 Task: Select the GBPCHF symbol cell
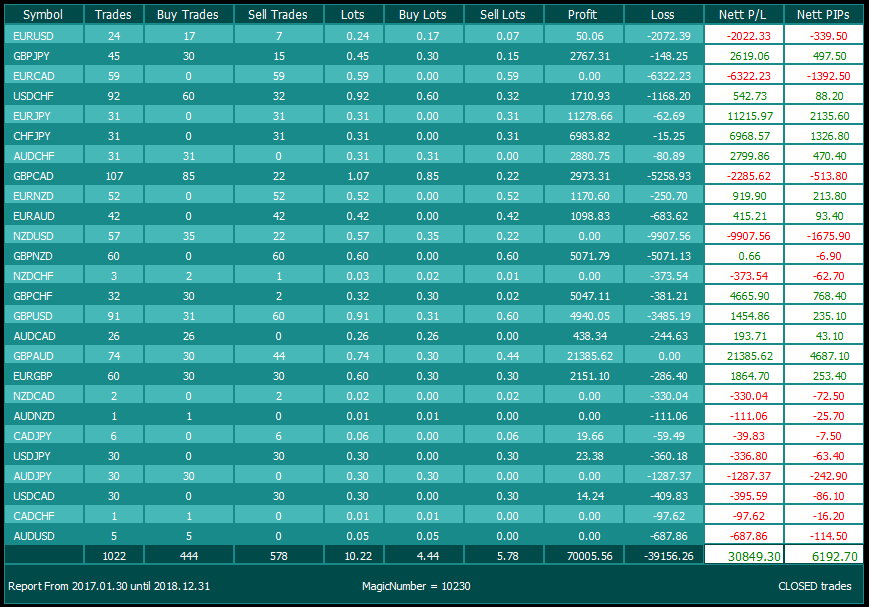coord(44,295)
